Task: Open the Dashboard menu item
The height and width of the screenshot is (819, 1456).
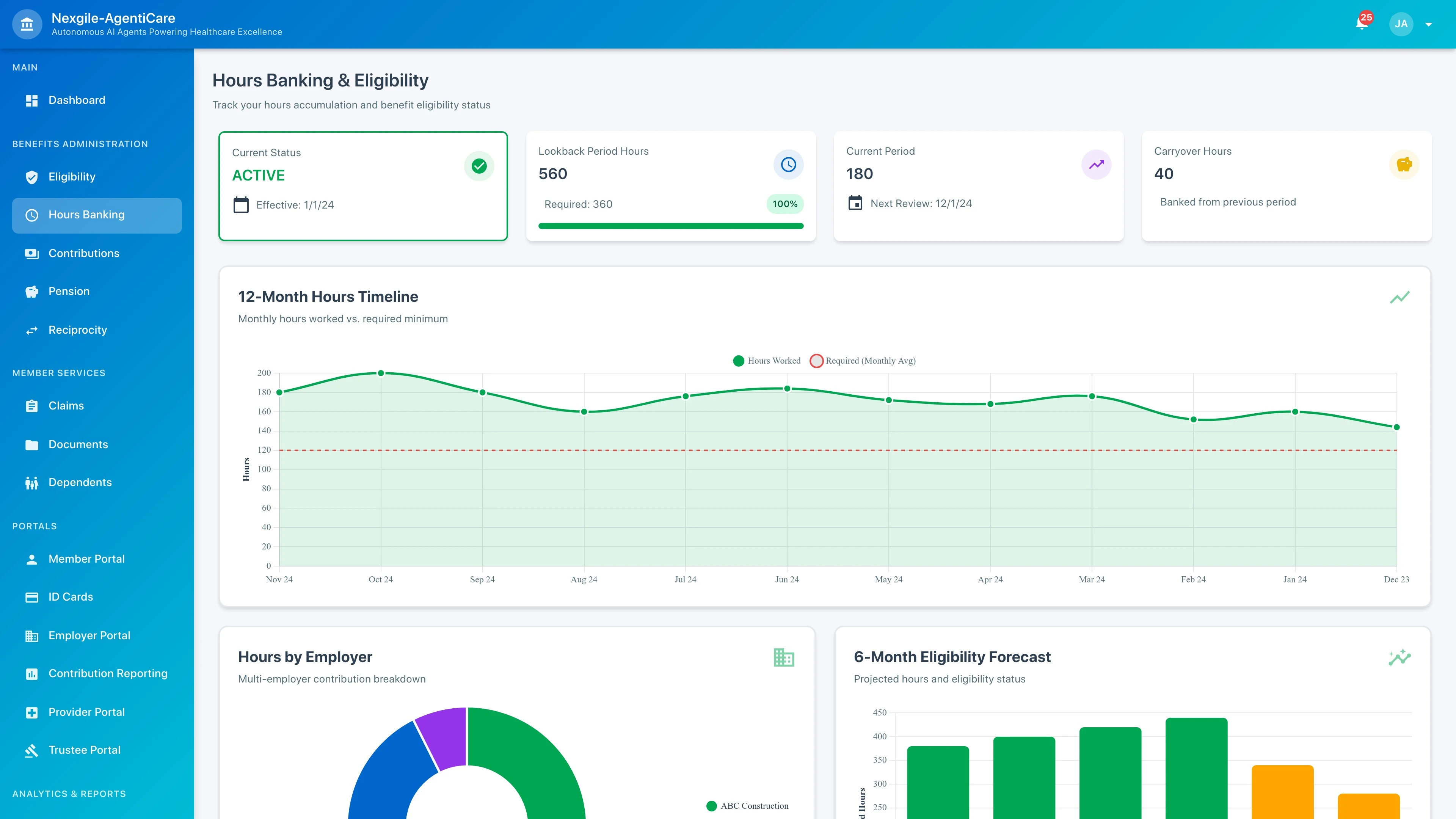Action: [x=76, y=100]
